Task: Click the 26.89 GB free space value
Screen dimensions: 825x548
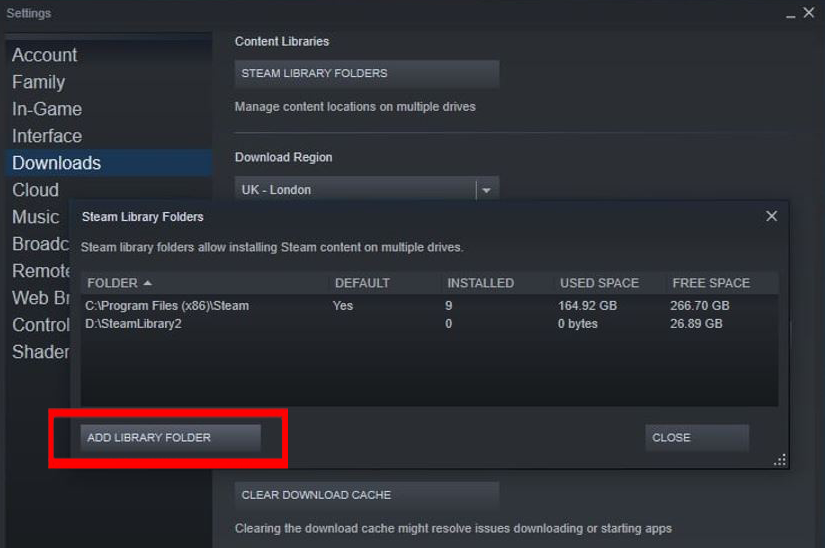Action: pyautogui.click(x=696, y=323)
